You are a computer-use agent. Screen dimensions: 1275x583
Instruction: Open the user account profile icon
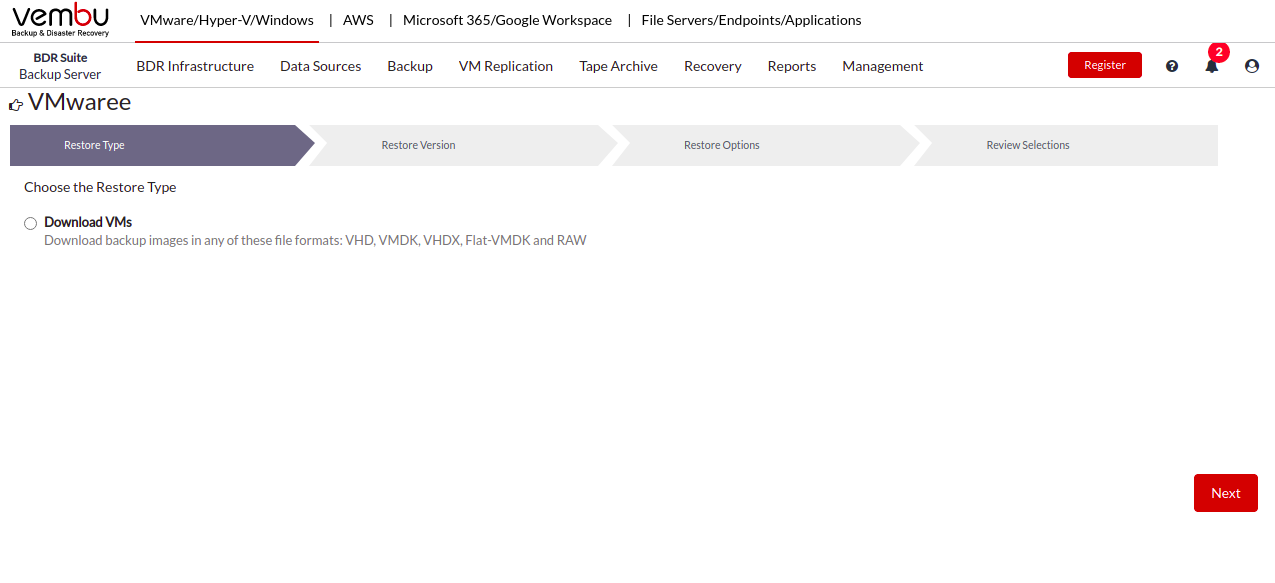coord(1252,66)
